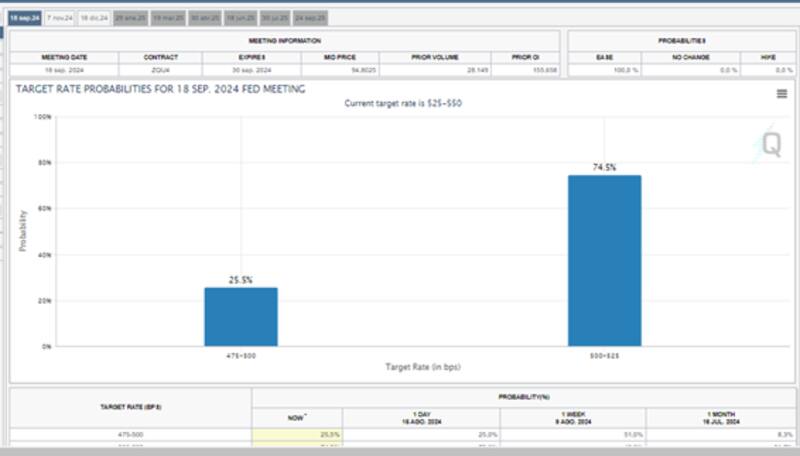This screenshot has width=800, height=456.
Task: Click the ZQU4 contract cell
Action: point(160,71)
